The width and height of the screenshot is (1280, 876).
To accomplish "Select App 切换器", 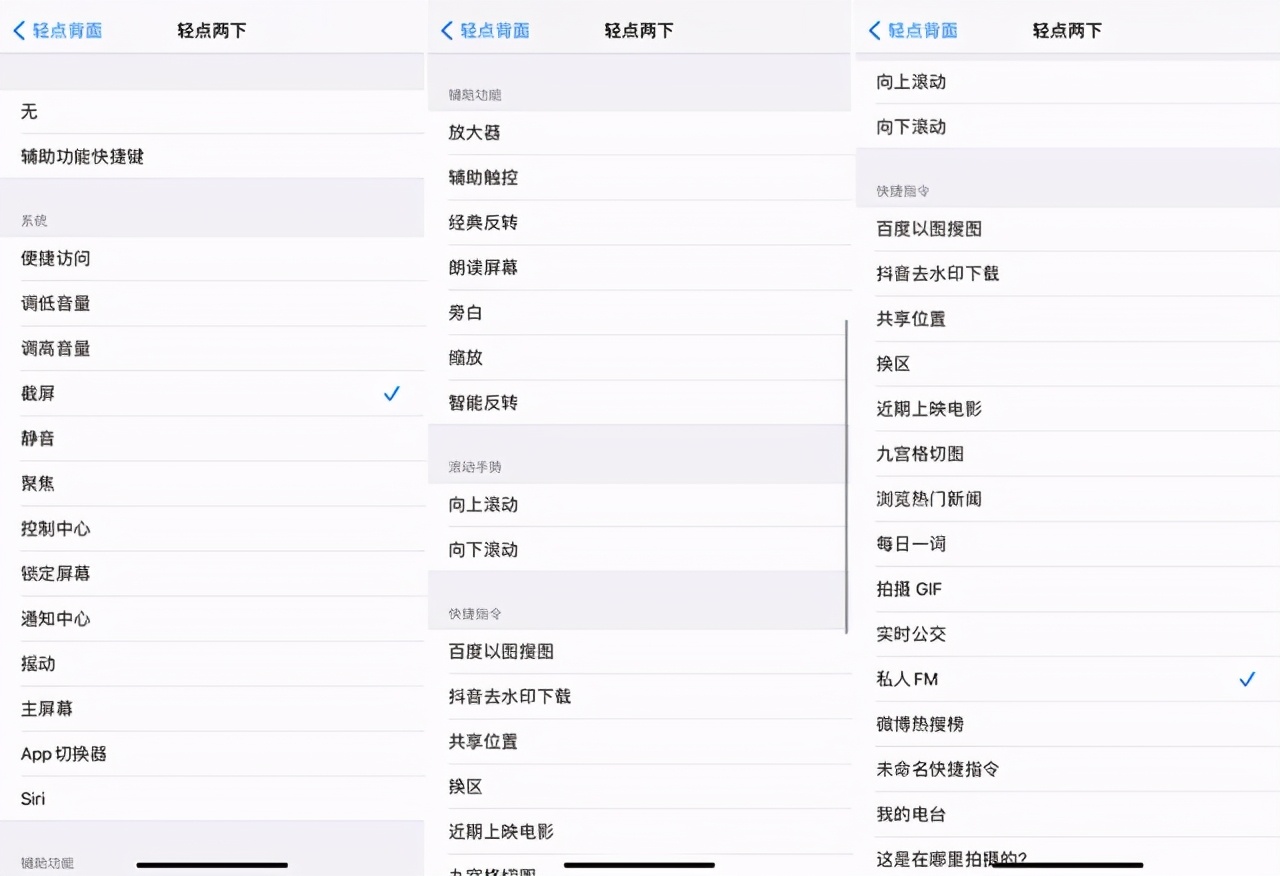I will [63, 753].
